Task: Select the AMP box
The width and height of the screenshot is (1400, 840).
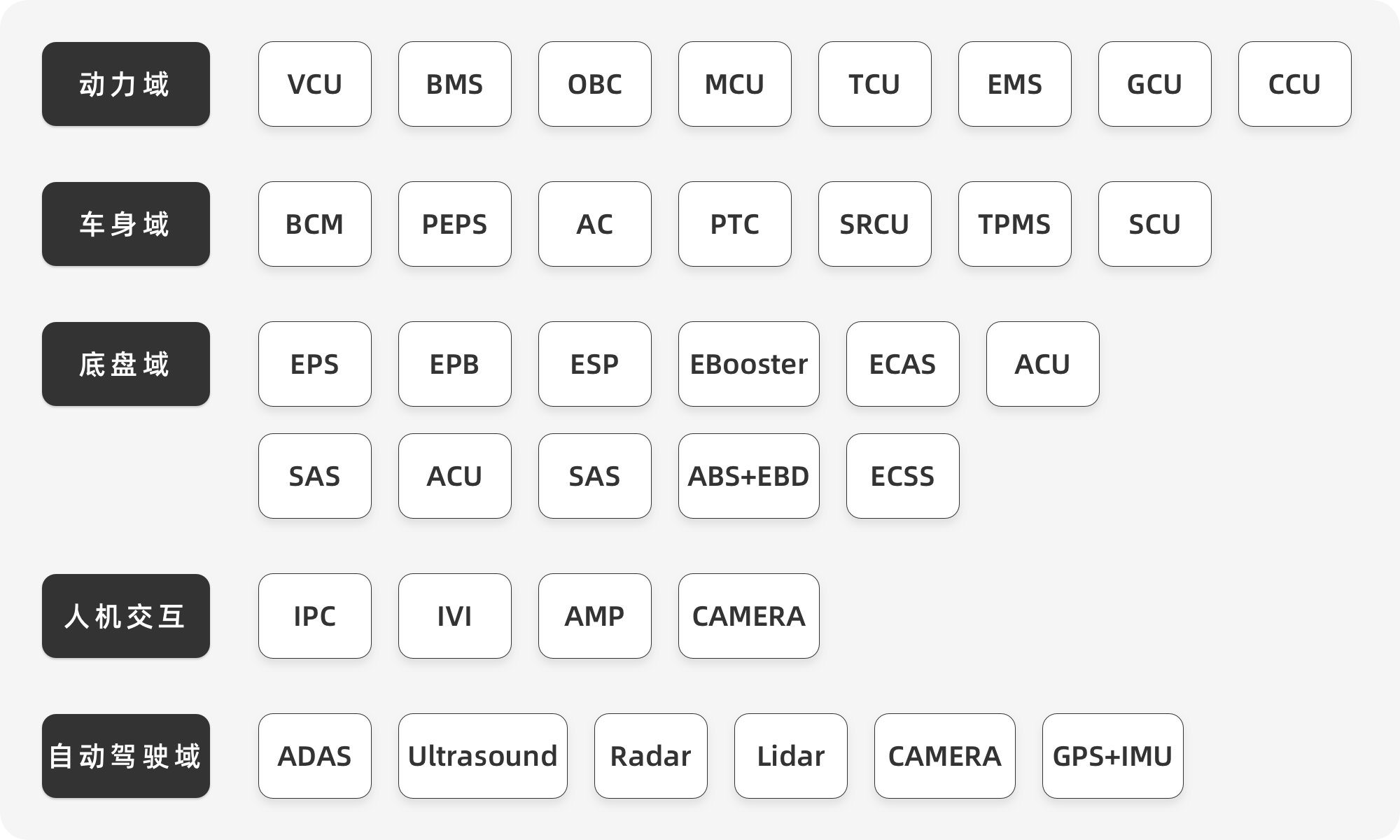Action: [595, 616]
